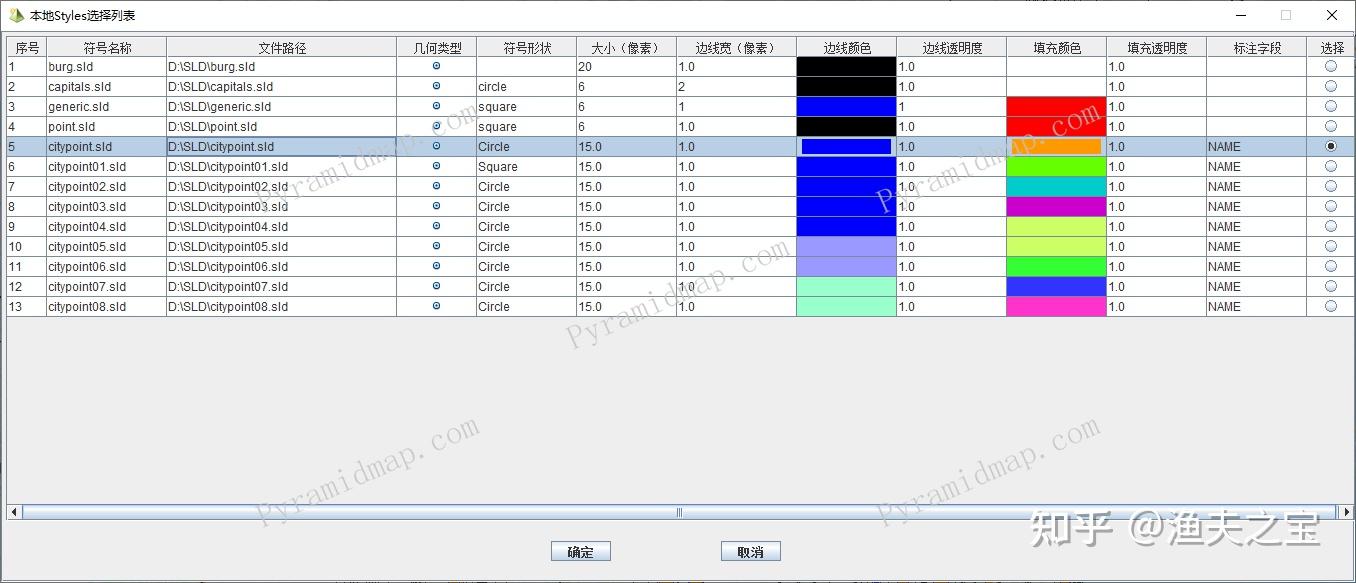This screenshot has height=583, width=1356.
Task: Select the radio button for citypoint08.sld
Action: point(1330,306)
